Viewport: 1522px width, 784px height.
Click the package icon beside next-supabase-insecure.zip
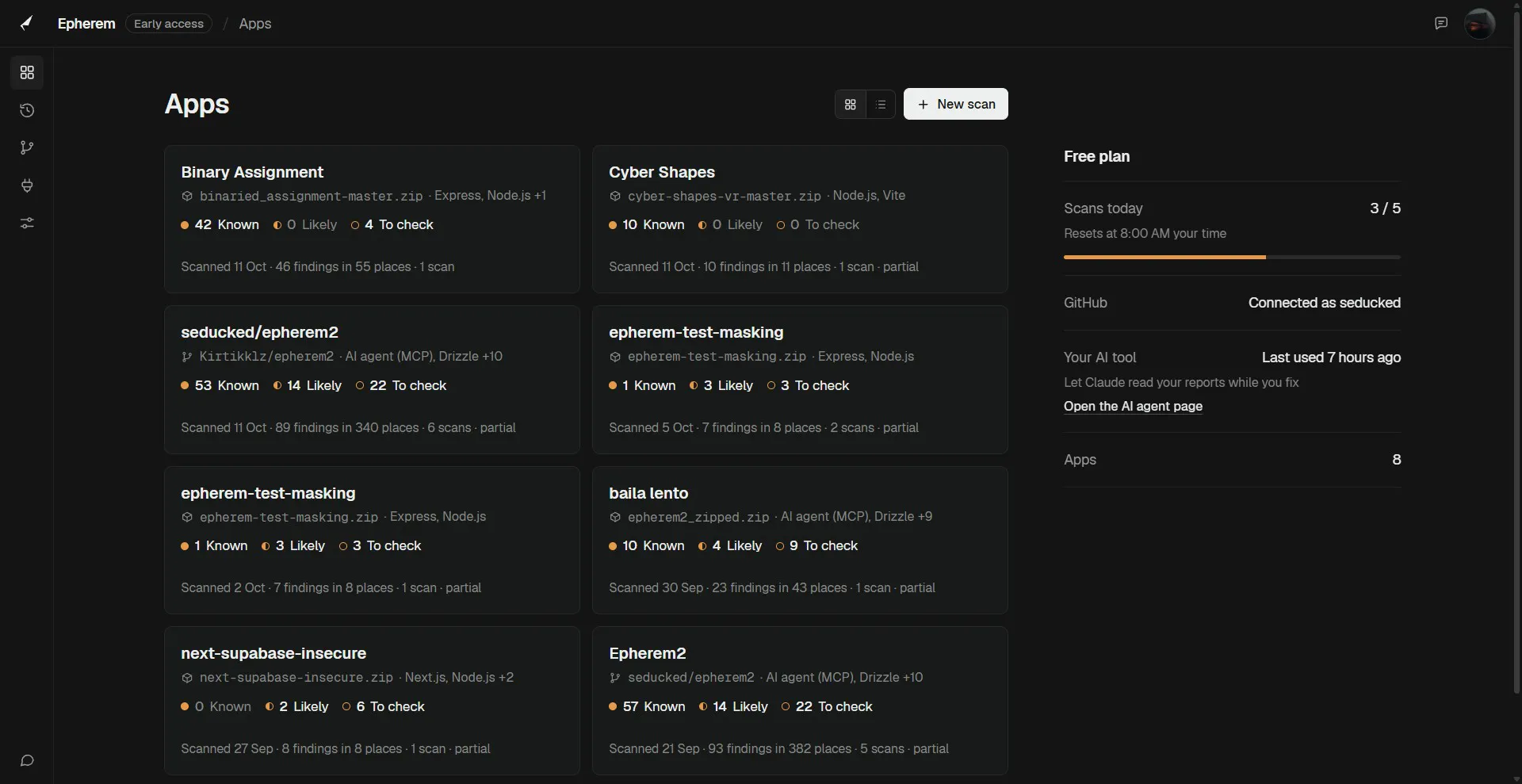click(187, 678)
